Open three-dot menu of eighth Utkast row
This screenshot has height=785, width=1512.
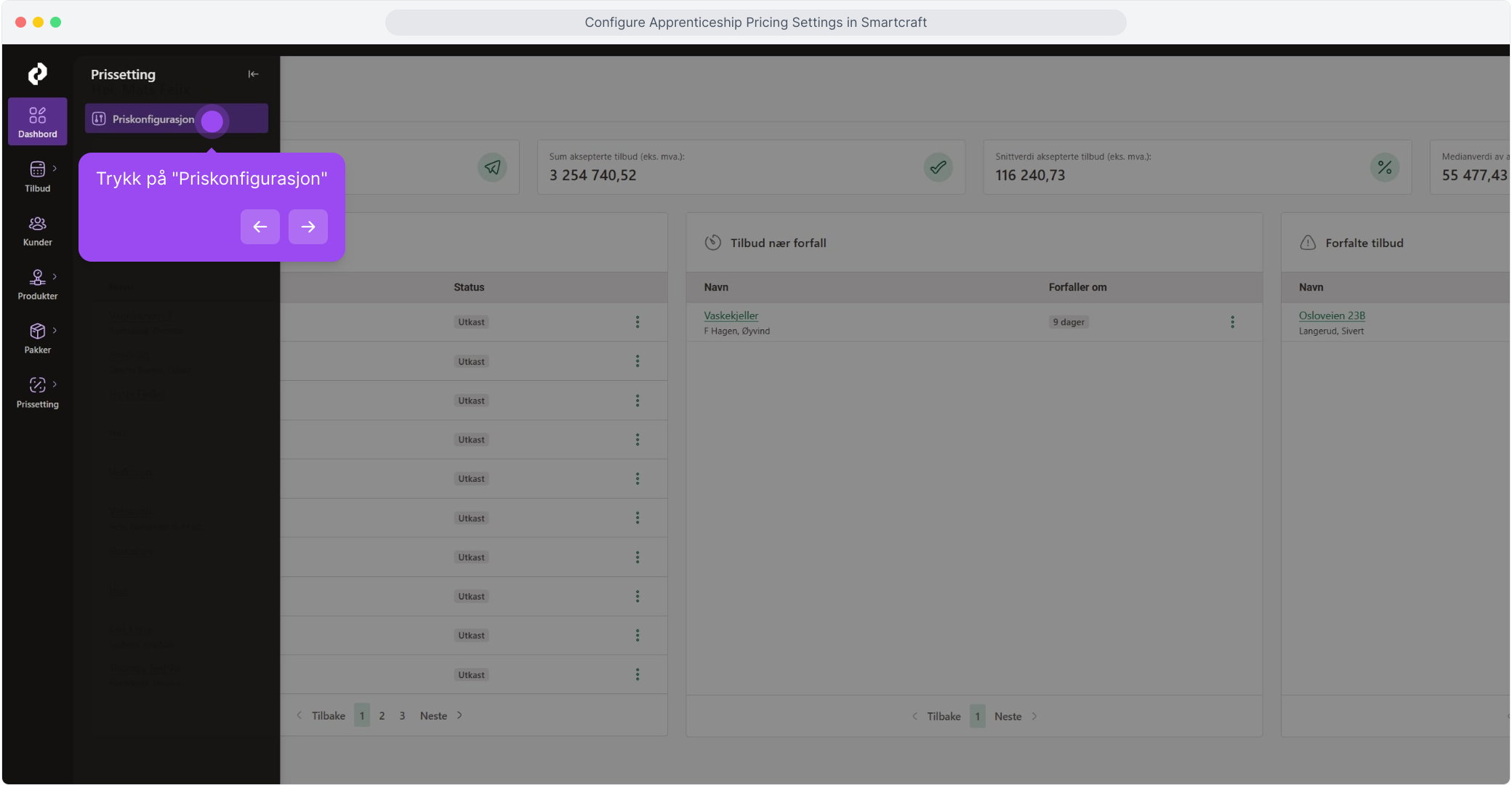pos(638,597)
